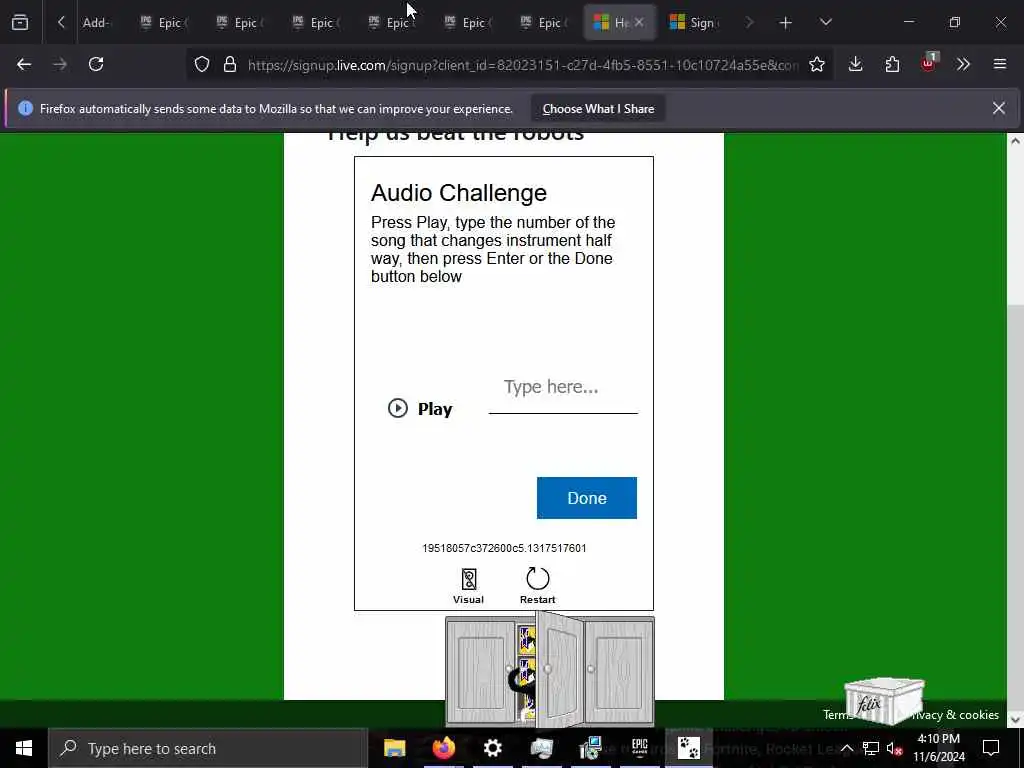Open Epic Games Launcher on taskbar
1024x768 pixels.
(639, 748)
